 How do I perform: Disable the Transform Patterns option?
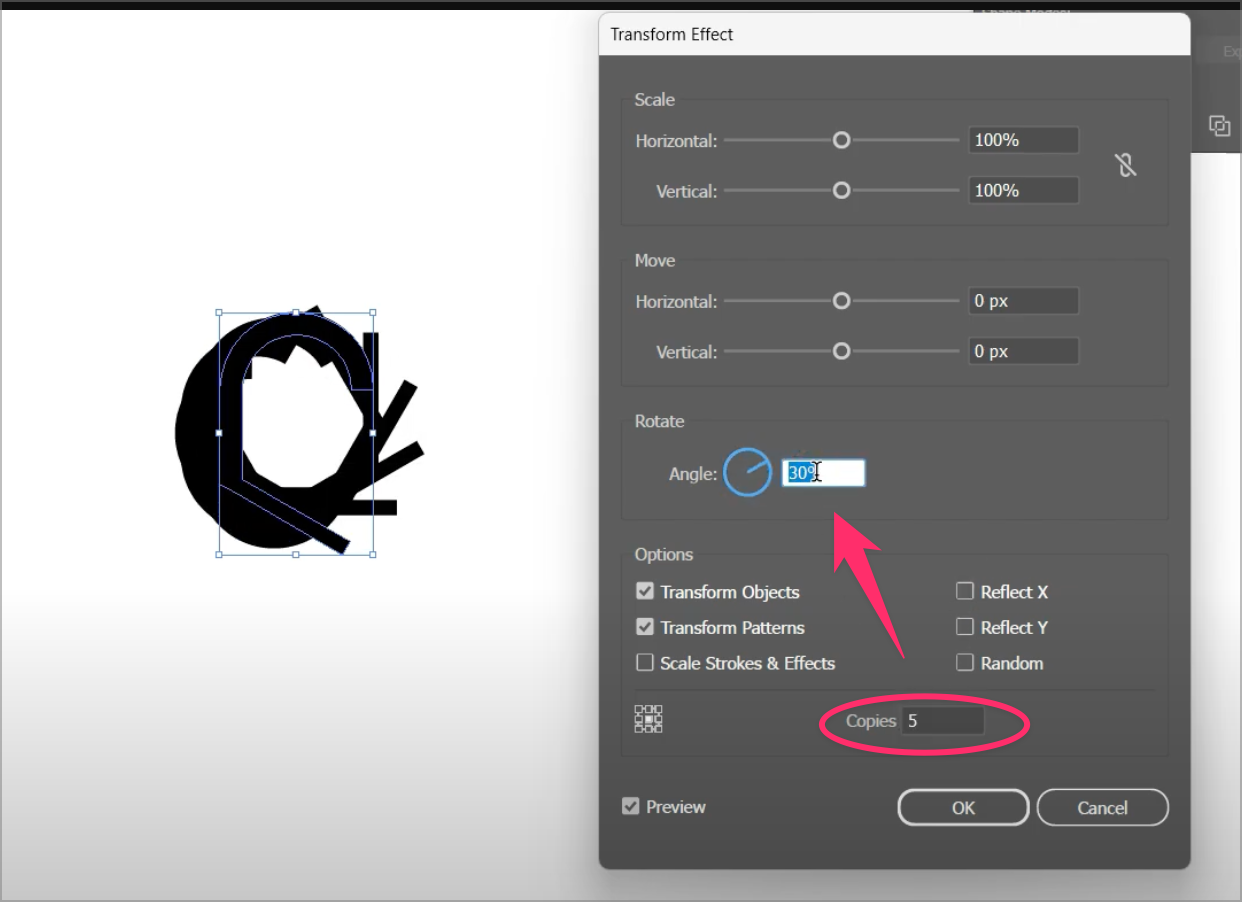pyautogui.click(x=645, y=628)
